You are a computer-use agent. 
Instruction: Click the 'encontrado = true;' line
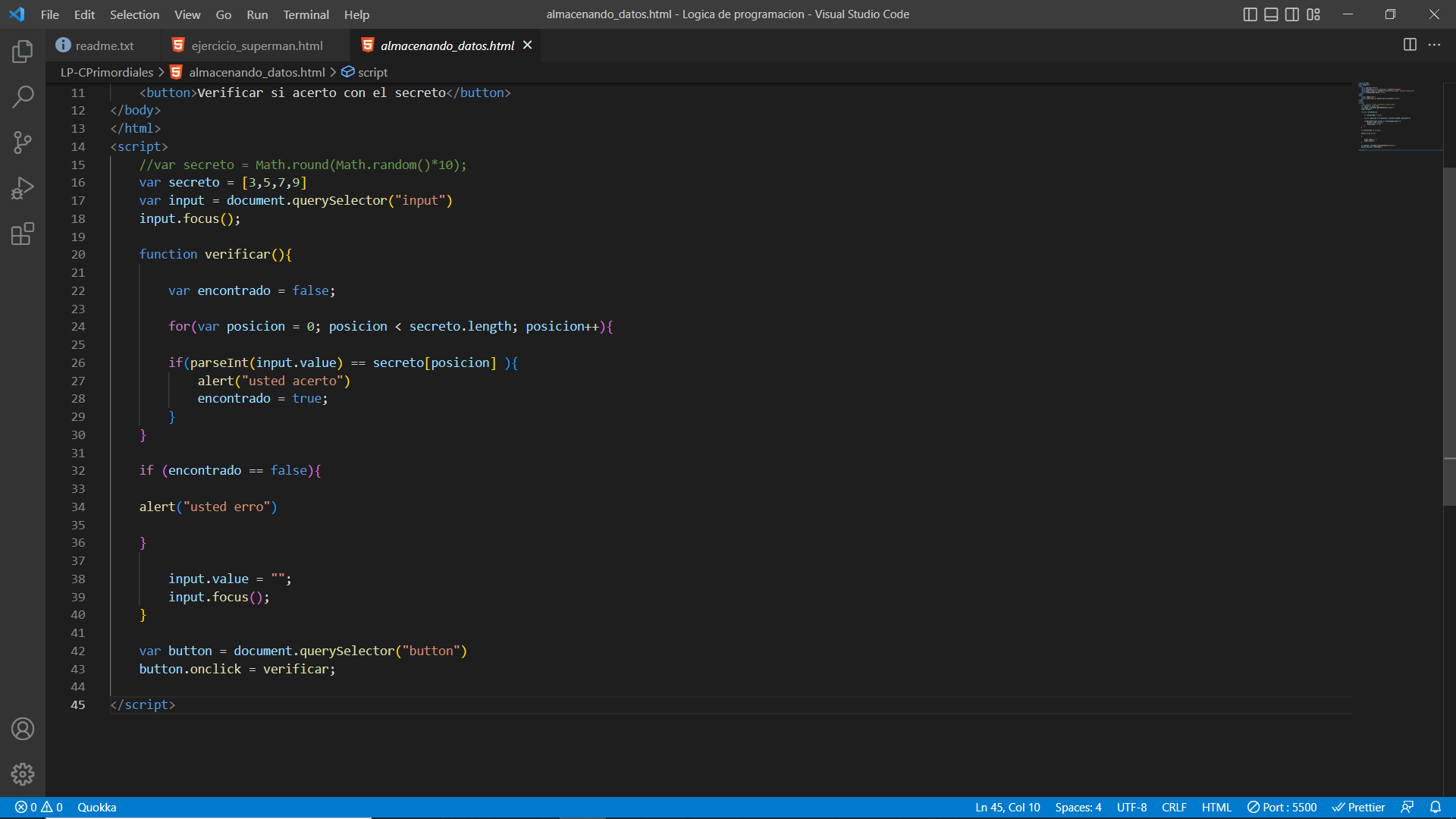[262, 399]
